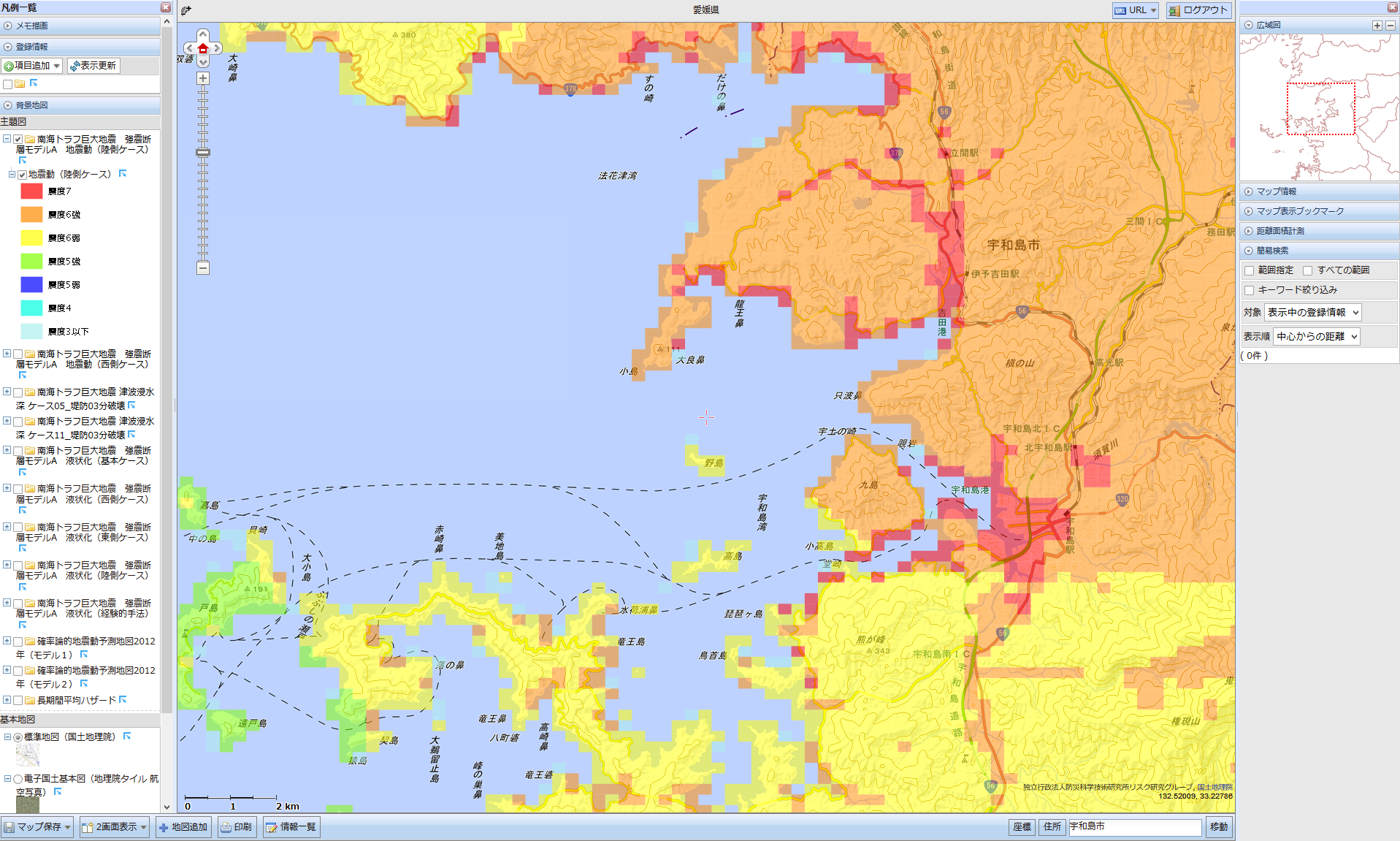Return map to home position
Image resolution: width=1400 pixels, height=841 pixels.
[203, 48]
